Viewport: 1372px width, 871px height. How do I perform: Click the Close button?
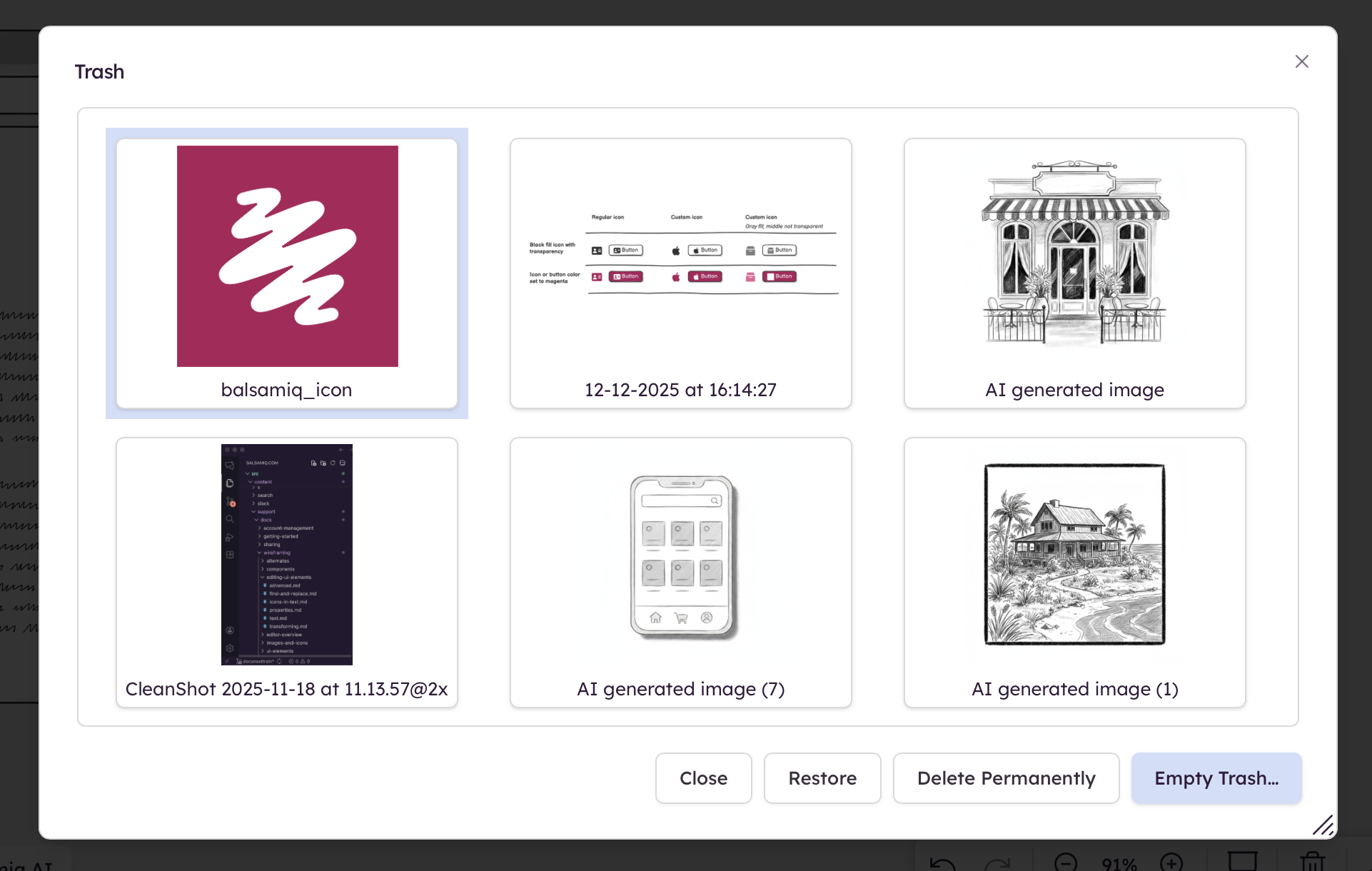pos(704,778)
